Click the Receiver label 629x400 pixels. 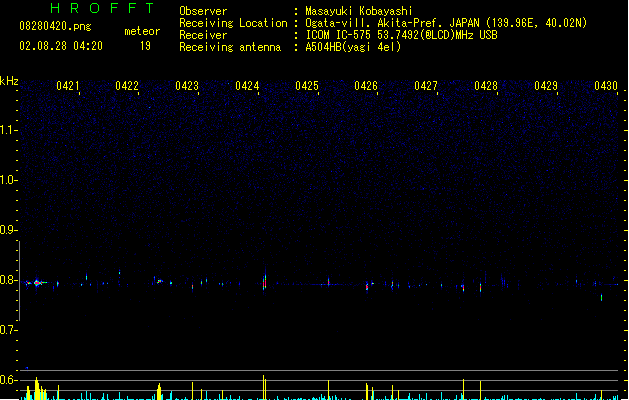203,35
